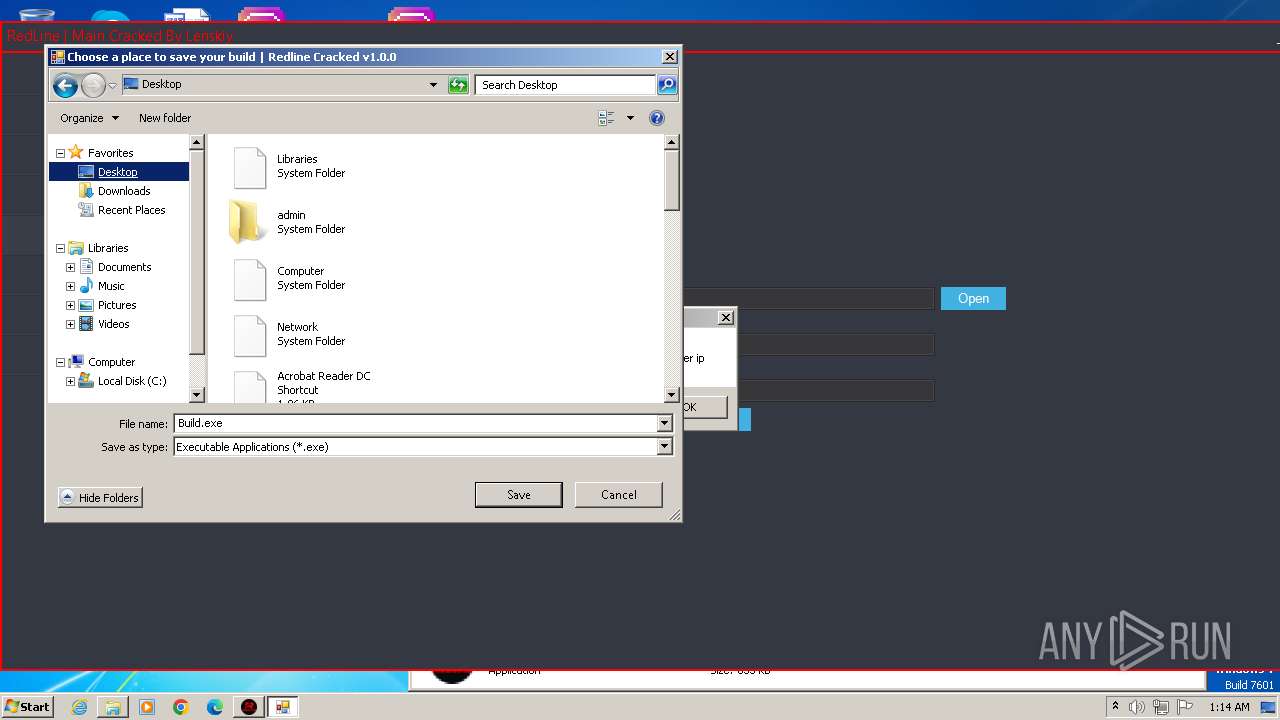Open Google Chrome from the taskbar
The height and width of the screenshot is (720, 1280).
point(181,707)
